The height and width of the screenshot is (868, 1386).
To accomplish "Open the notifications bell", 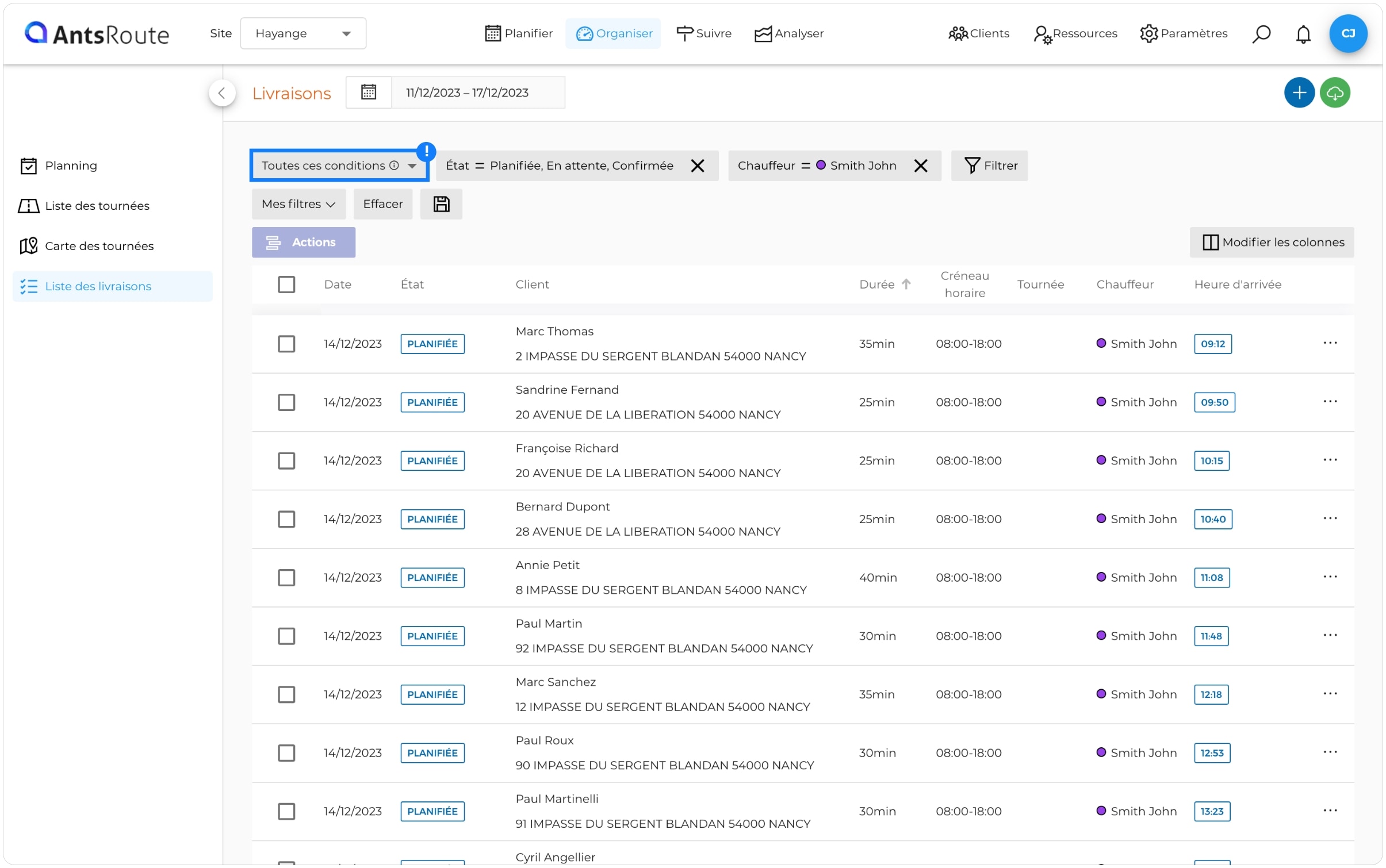I will pyautogui.click(x=1303, y=34).
